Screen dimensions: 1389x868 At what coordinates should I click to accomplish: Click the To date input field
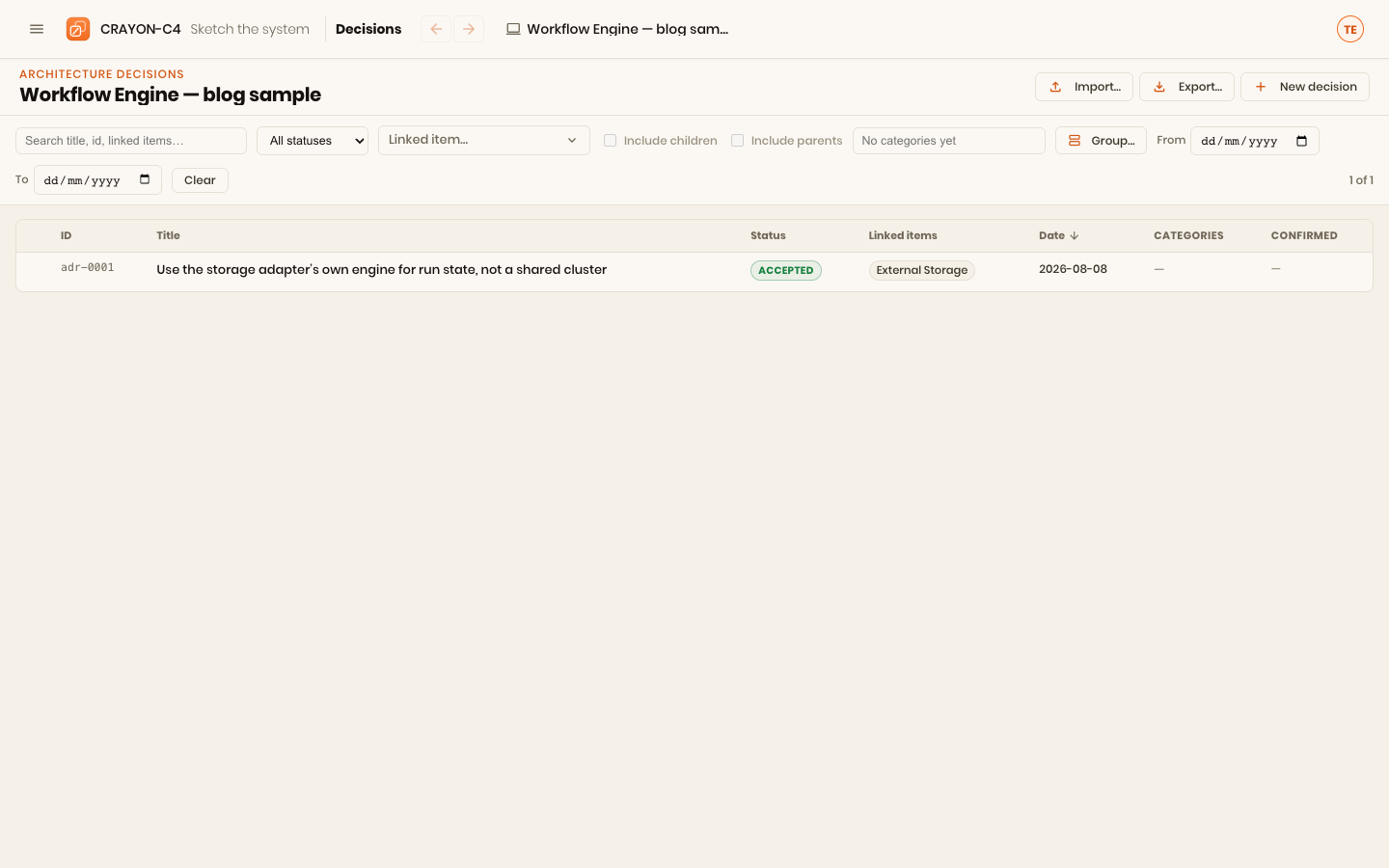pos(97,180)
